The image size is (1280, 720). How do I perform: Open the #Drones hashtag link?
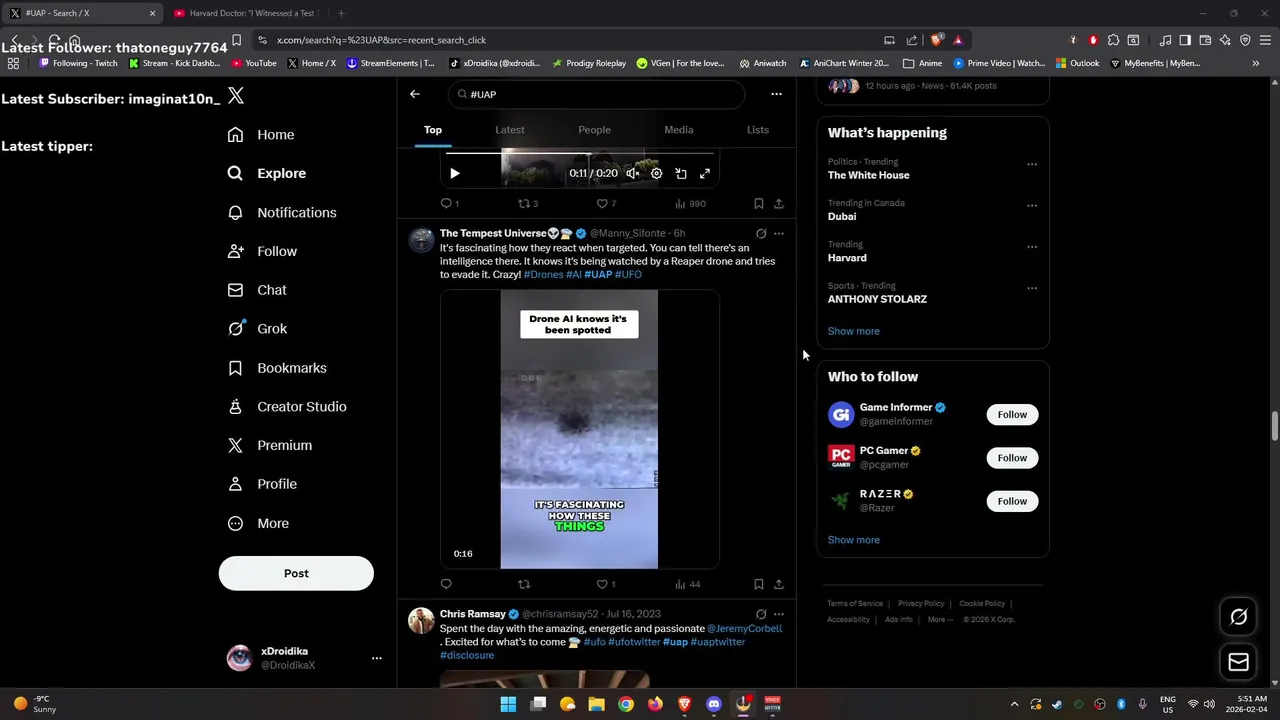(x=543, y=275)
